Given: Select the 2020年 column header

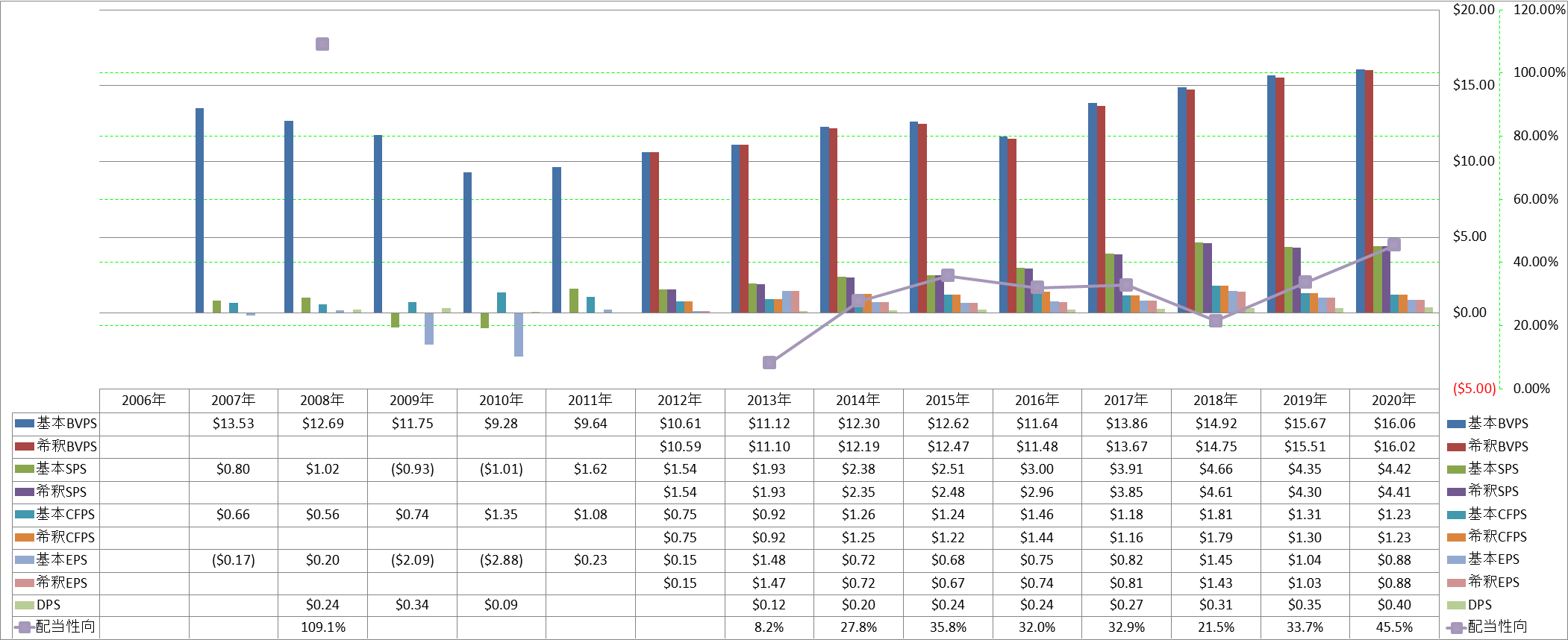Looking at the screenshot, I should tap(1394, 401).
